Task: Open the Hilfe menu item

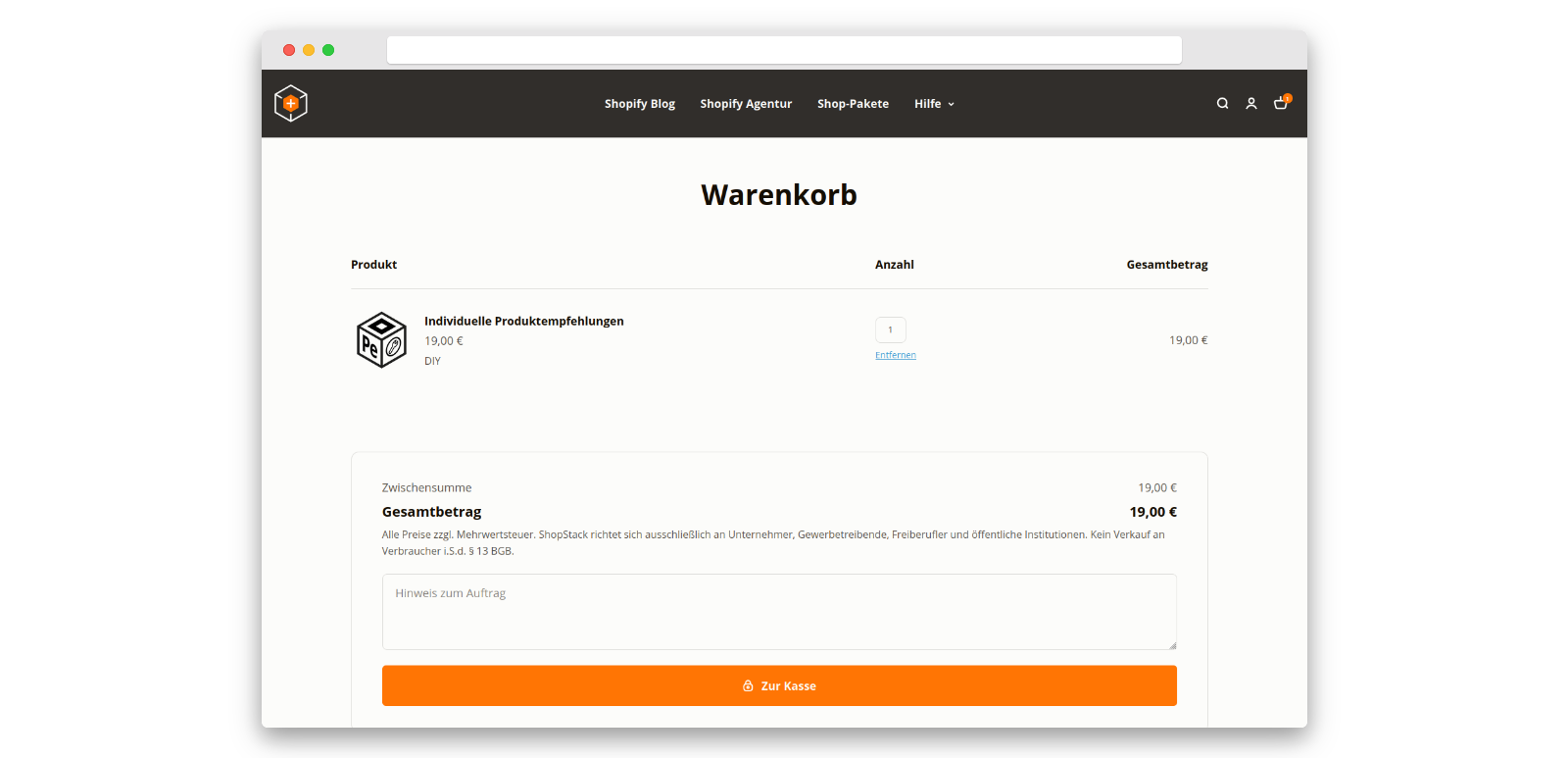Action: 927,104
